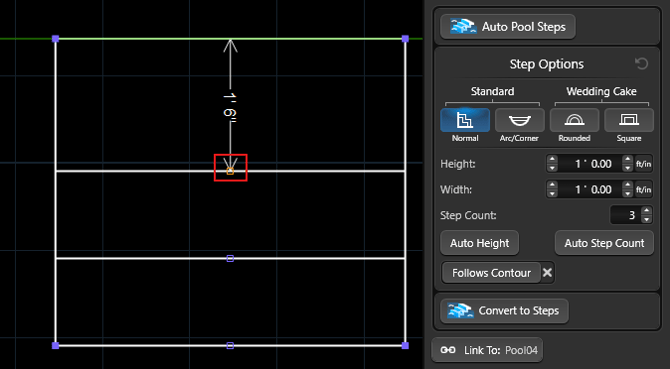Remove Follows Contour with the X icon
This screenshot has height=369, width=670.
pyautogui.click(x=547, y=273)
